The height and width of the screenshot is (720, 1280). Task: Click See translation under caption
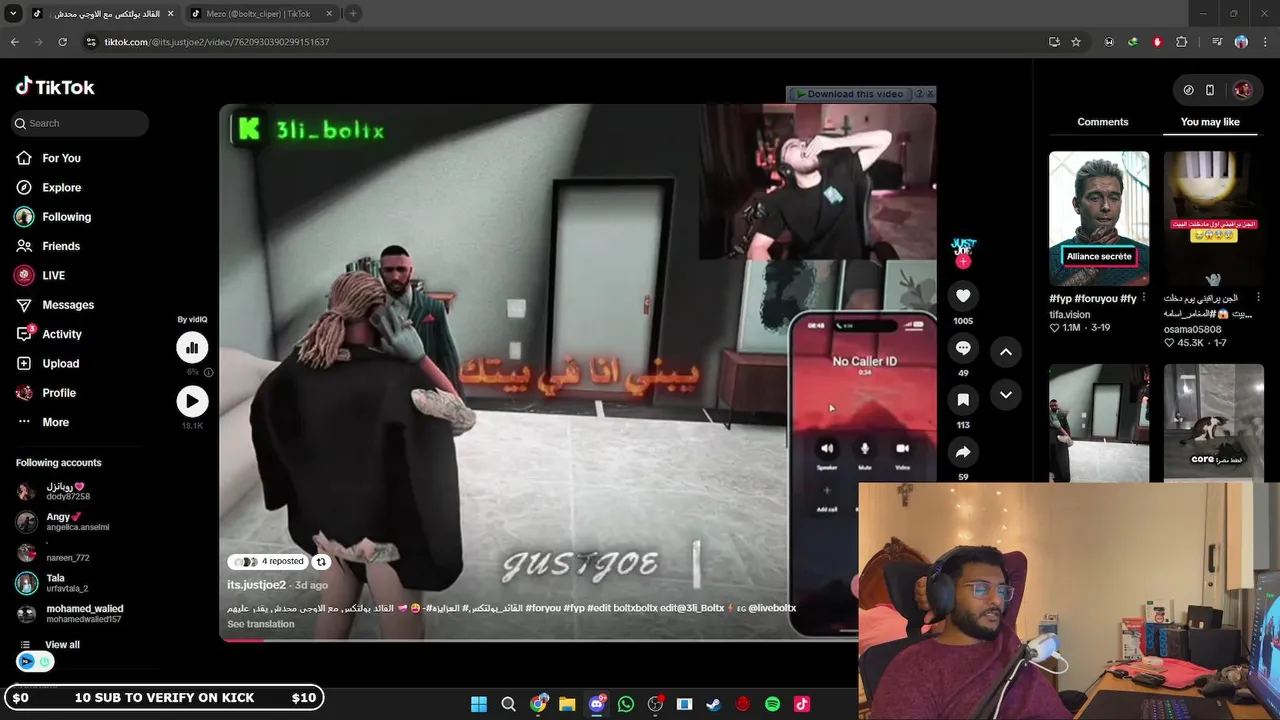[261, 624]
